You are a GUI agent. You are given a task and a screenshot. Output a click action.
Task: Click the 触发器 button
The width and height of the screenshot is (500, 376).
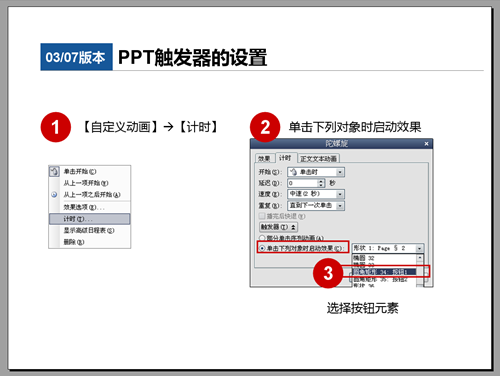point(278,227)
